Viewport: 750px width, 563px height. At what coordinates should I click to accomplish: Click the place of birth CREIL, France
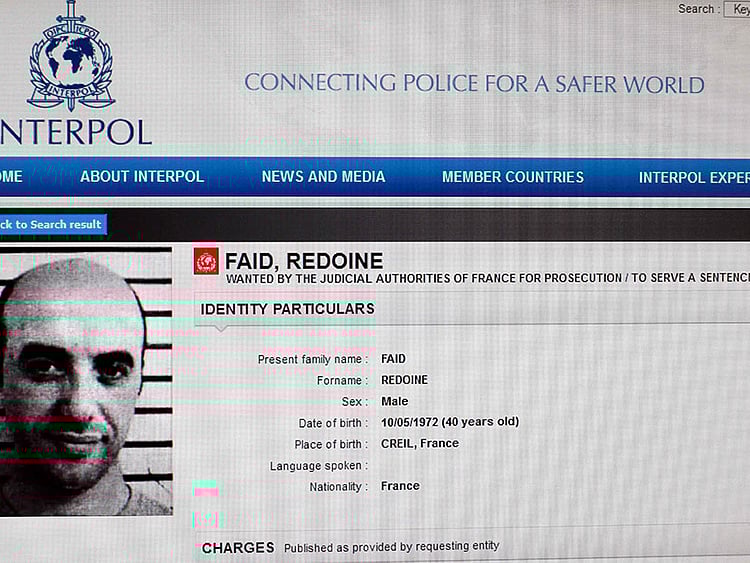pyautogui.click(x=420, y=443)
